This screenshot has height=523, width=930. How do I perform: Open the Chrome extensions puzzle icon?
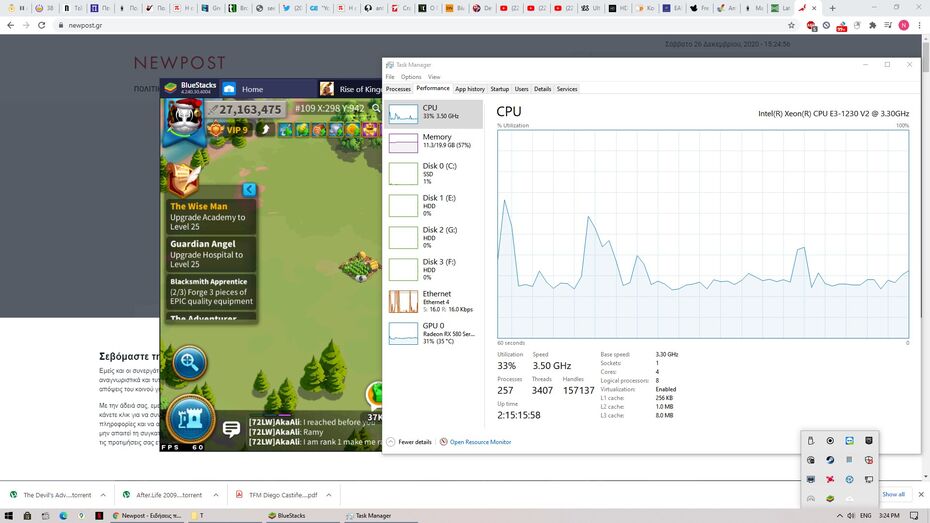tap(872, 25)
